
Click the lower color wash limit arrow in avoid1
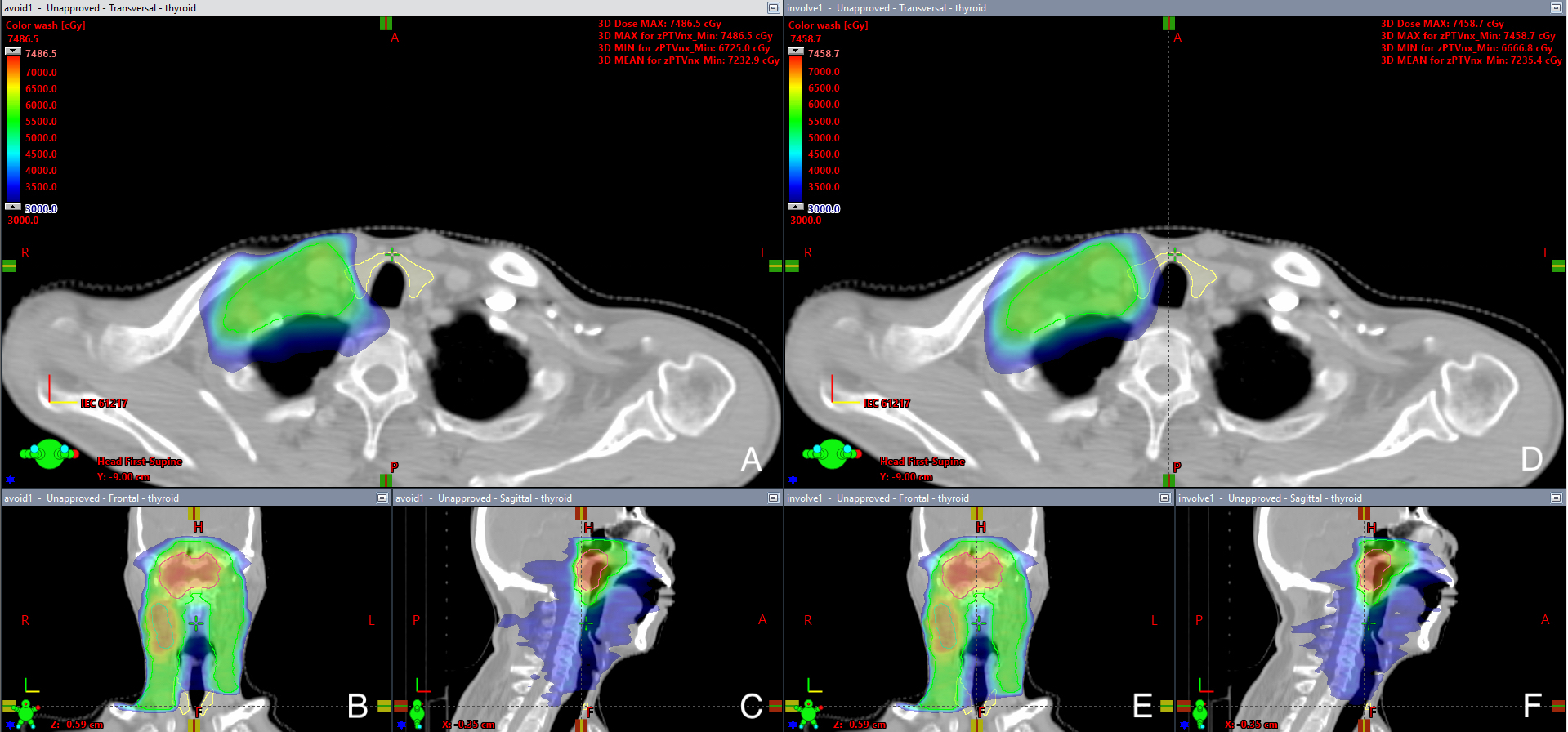tap(13, 206)
